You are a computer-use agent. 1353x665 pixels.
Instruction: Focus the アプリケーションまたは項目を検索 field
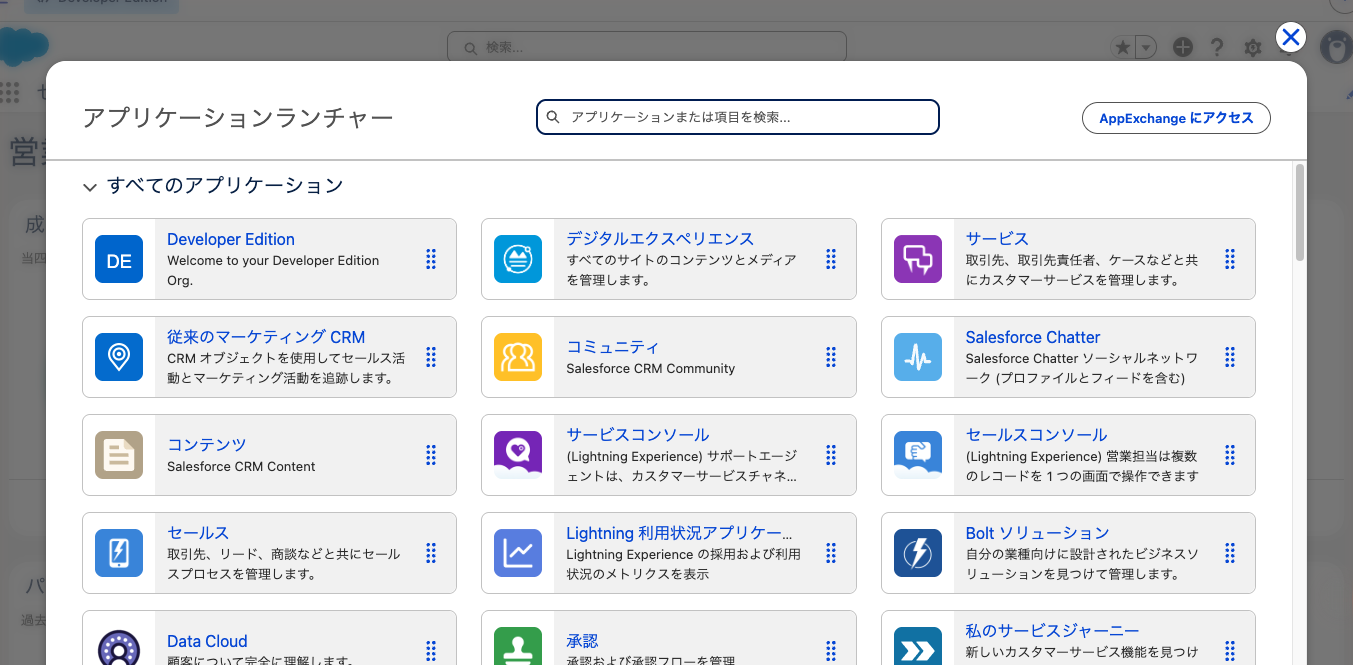click(x=738, y=117)
